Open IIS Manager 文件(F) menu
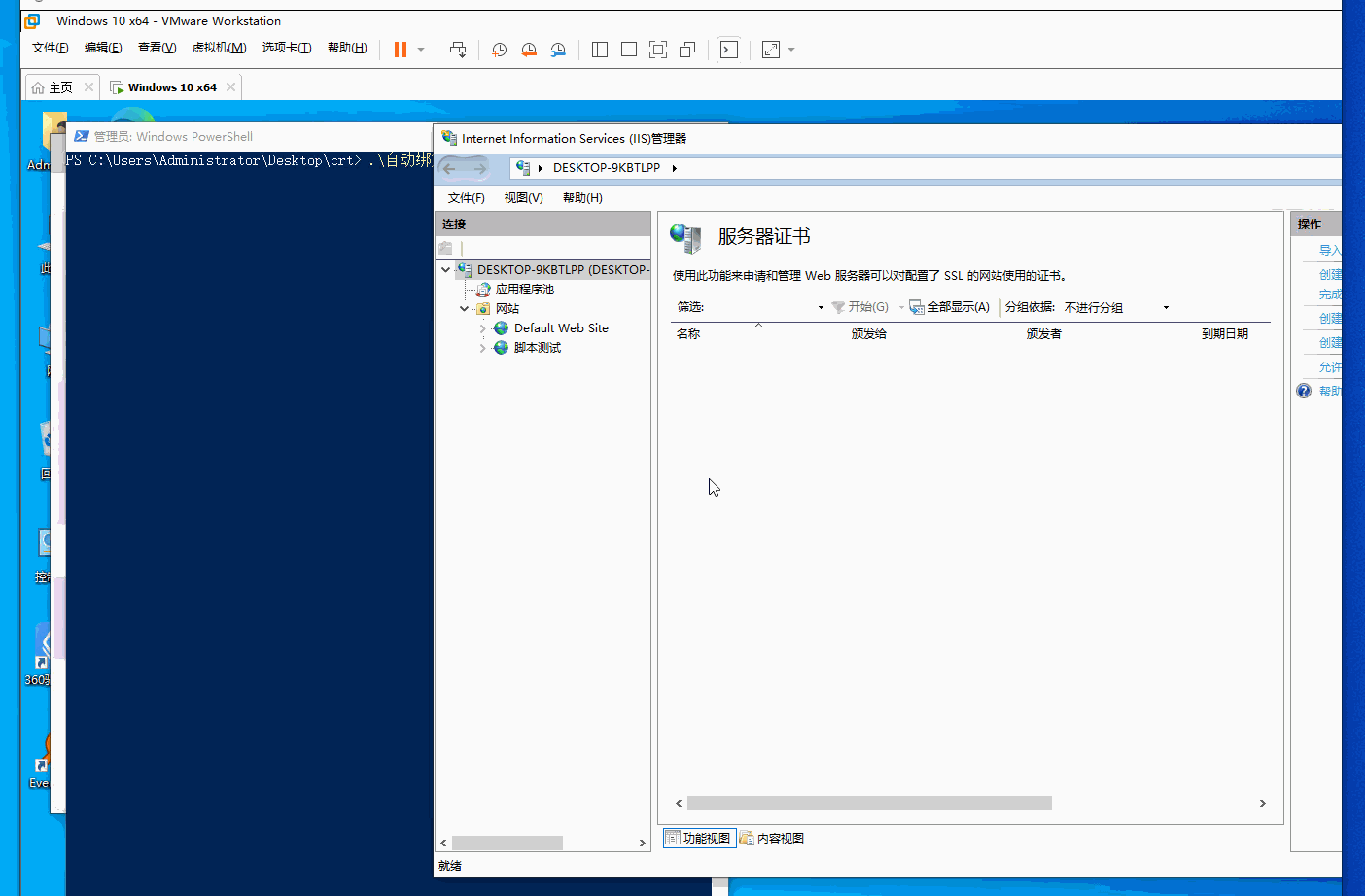The height and width of the screenshot is (896, 1365). click(x=466, y=198)
